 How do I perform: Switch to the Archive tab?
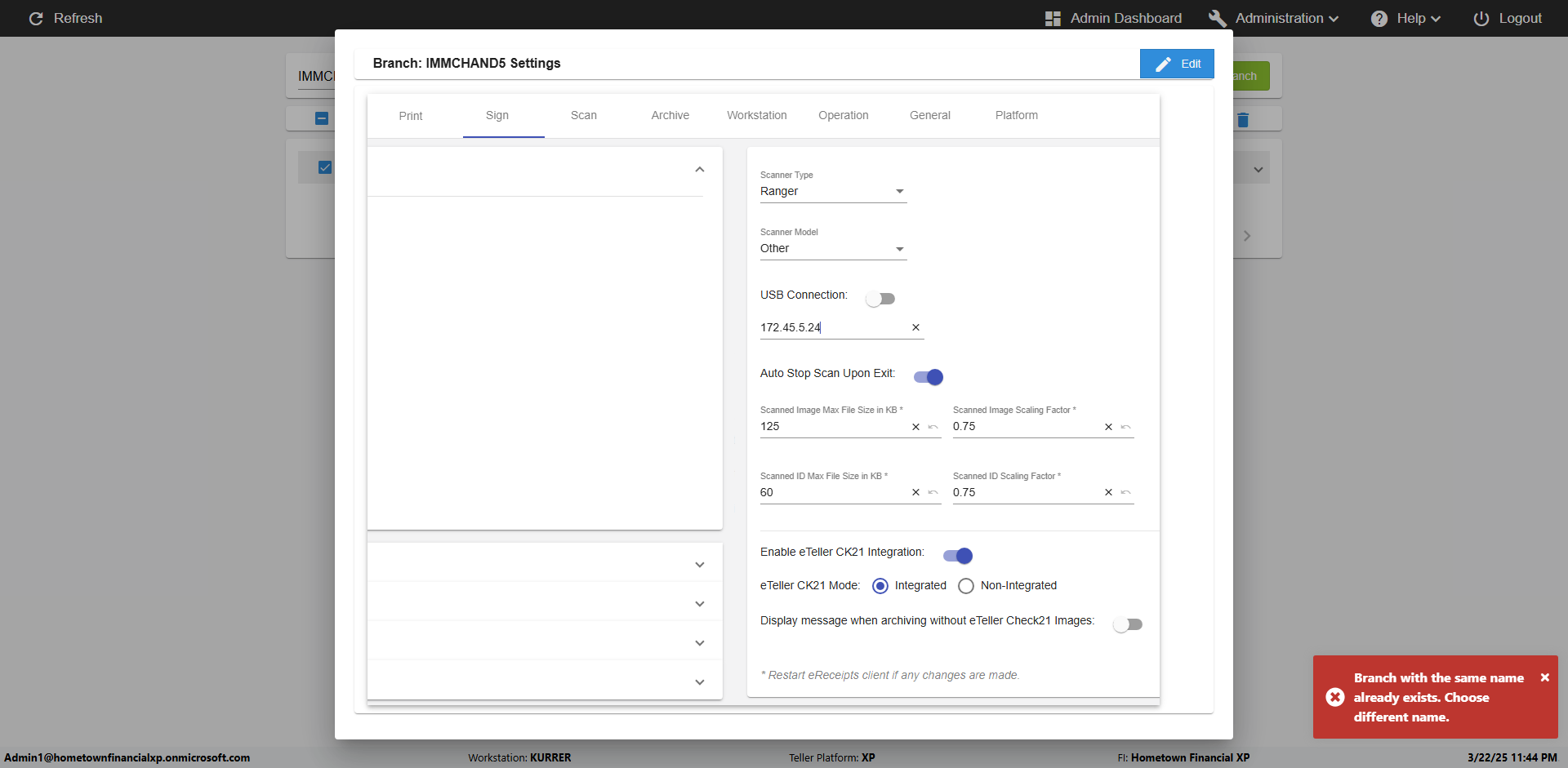670,116
